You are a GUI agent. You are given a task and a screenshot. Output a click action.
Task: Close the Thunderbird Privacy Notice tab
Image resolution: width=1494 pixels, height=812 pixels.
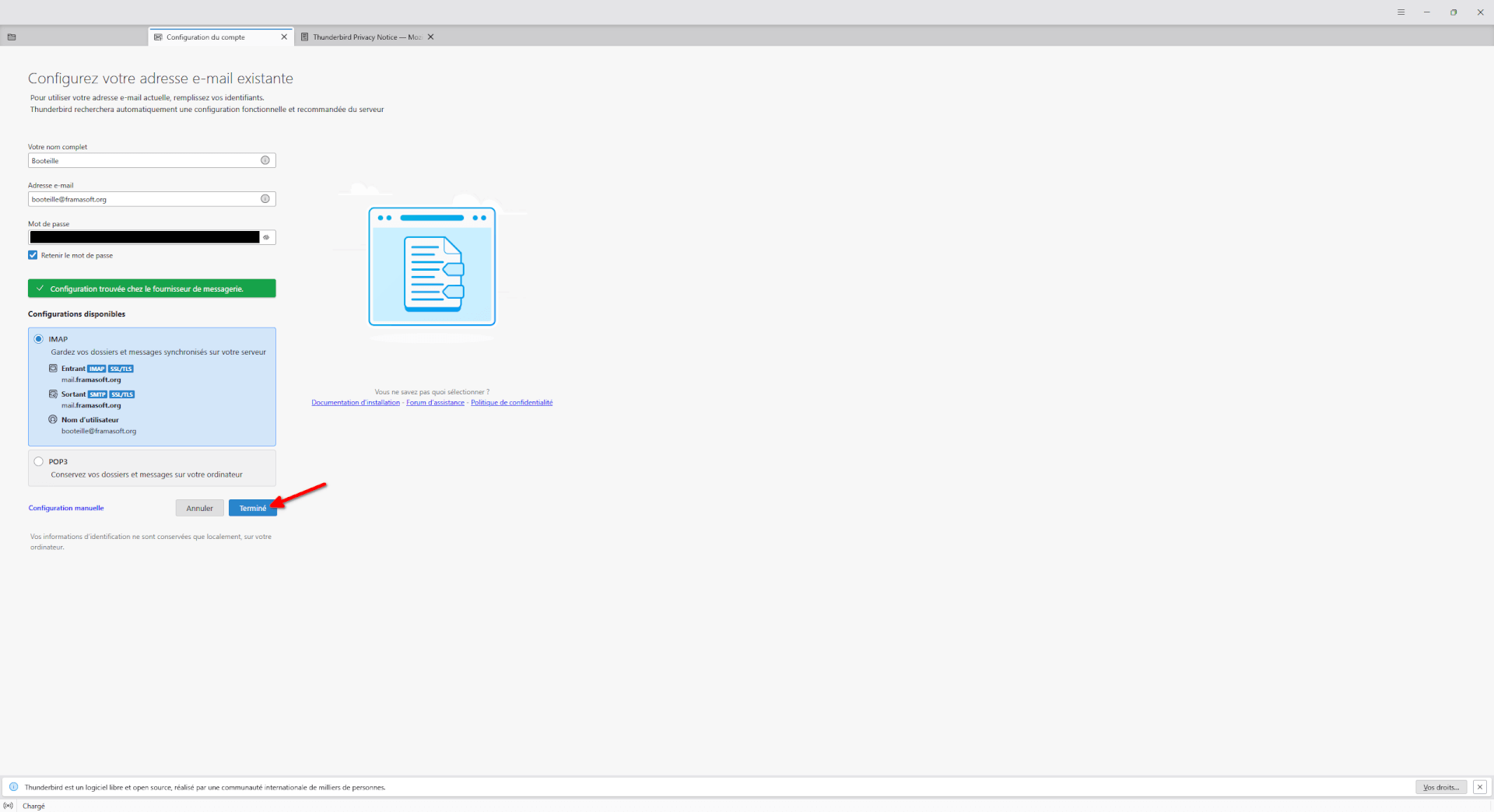[430, 37]
